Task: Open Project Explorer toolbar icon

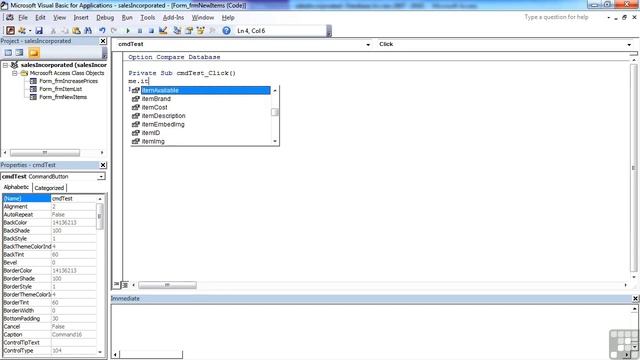Action: [177, 31]
